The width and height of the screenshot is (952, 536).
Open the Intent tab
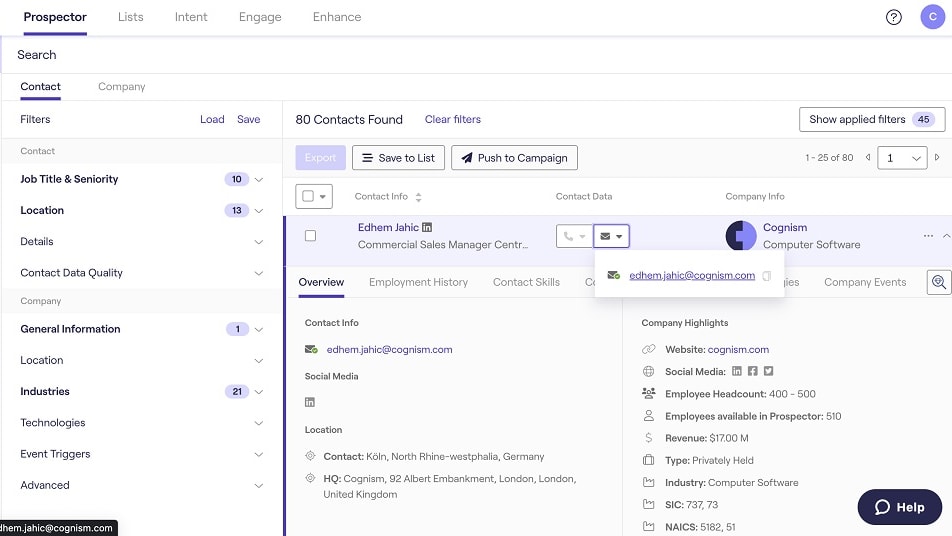[191, 17]
